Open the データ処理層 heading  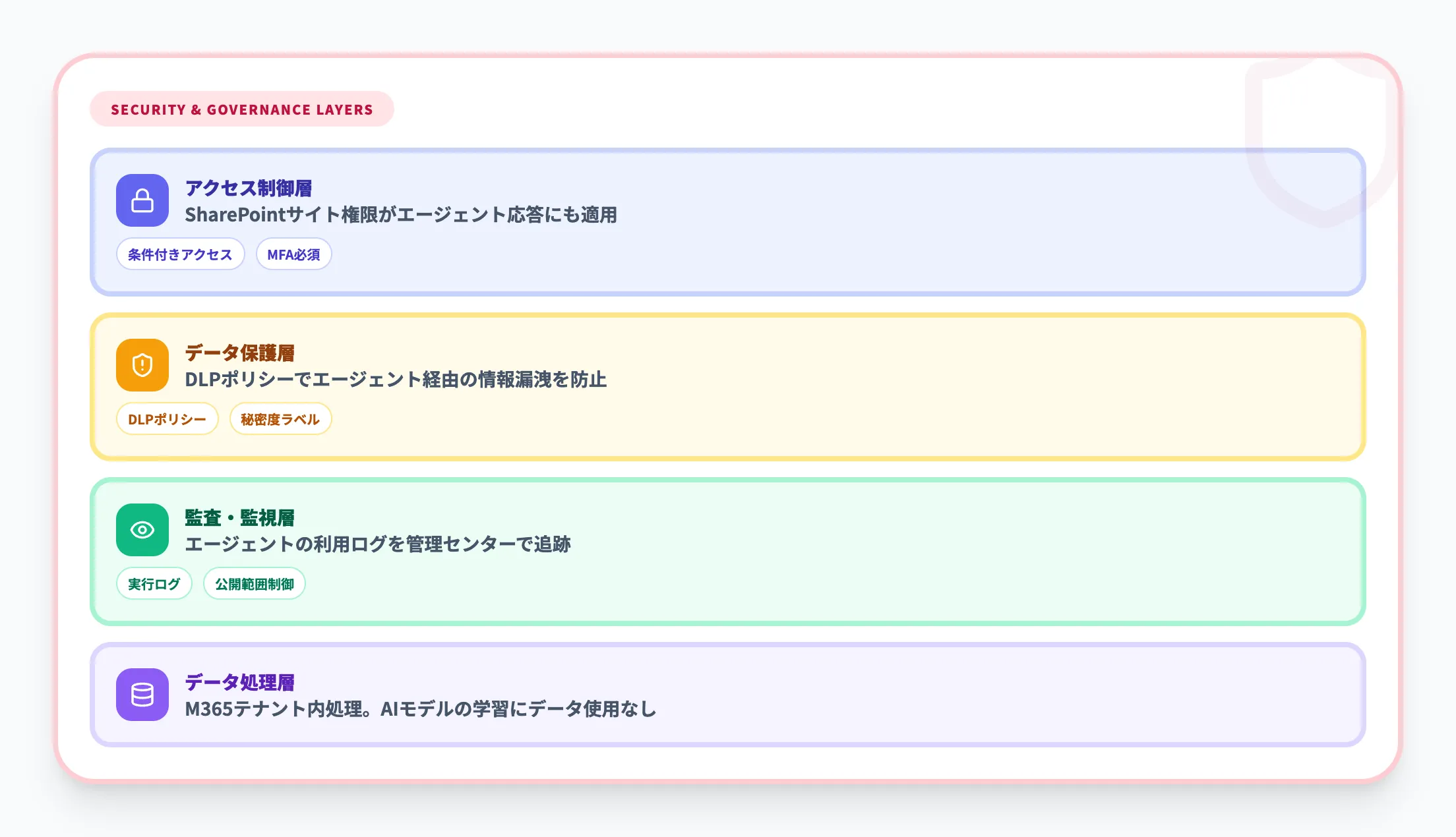coord(239,682)
